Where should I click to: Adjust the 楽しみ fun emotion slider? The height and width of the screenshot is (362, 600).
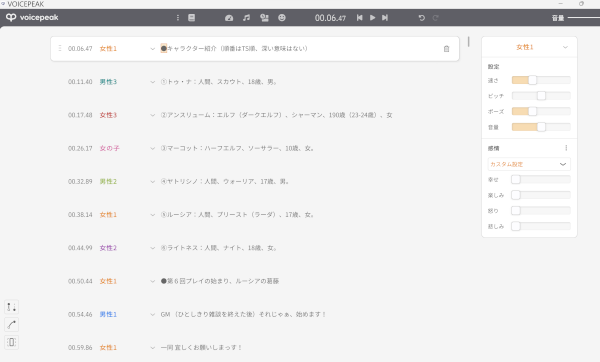tap(541, 195)
